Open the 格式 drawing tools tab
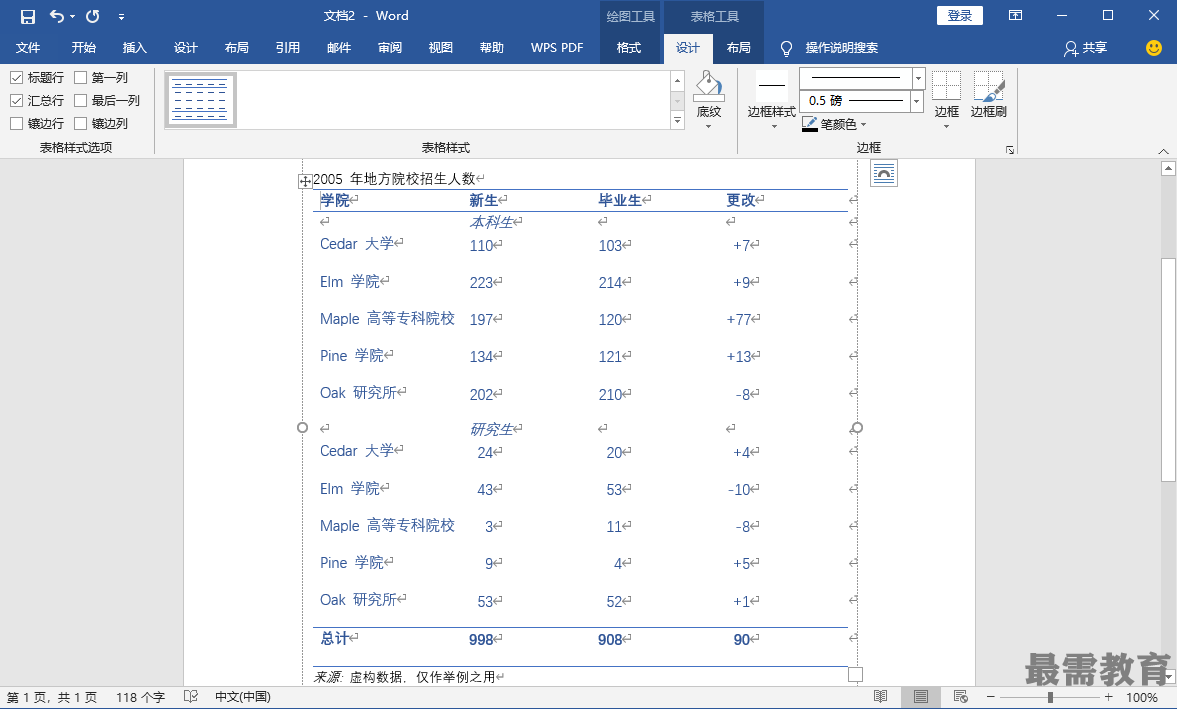The image size is (1177, 709). (629, 48)
